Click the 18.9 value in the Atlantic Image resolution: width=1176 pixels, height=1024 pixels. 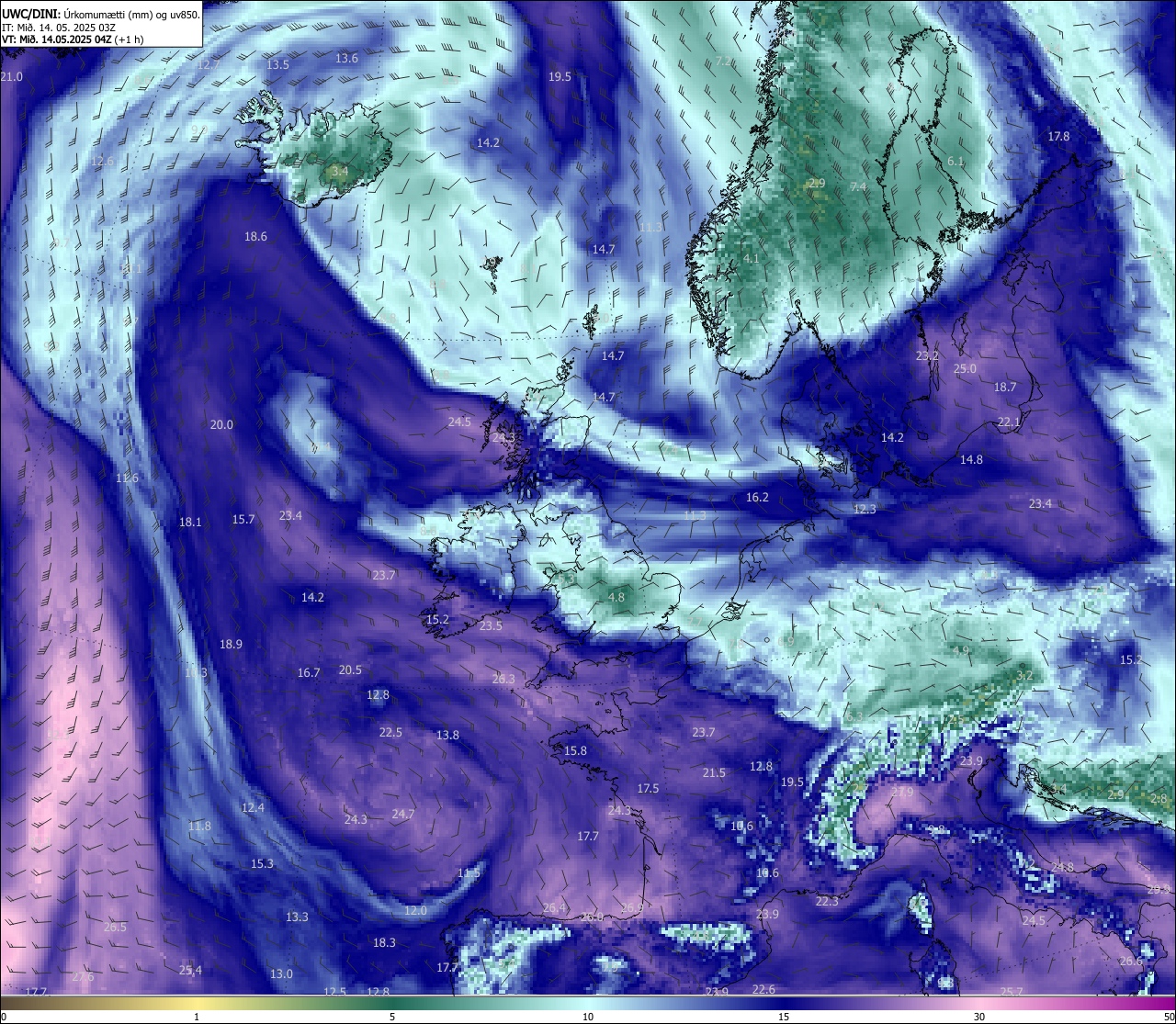coord(231,645)
